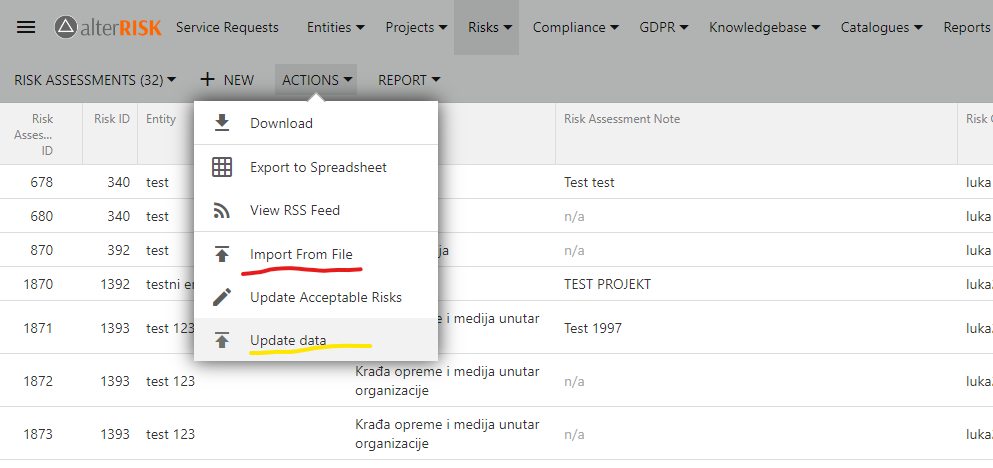Go to Service Requests page

227,27
